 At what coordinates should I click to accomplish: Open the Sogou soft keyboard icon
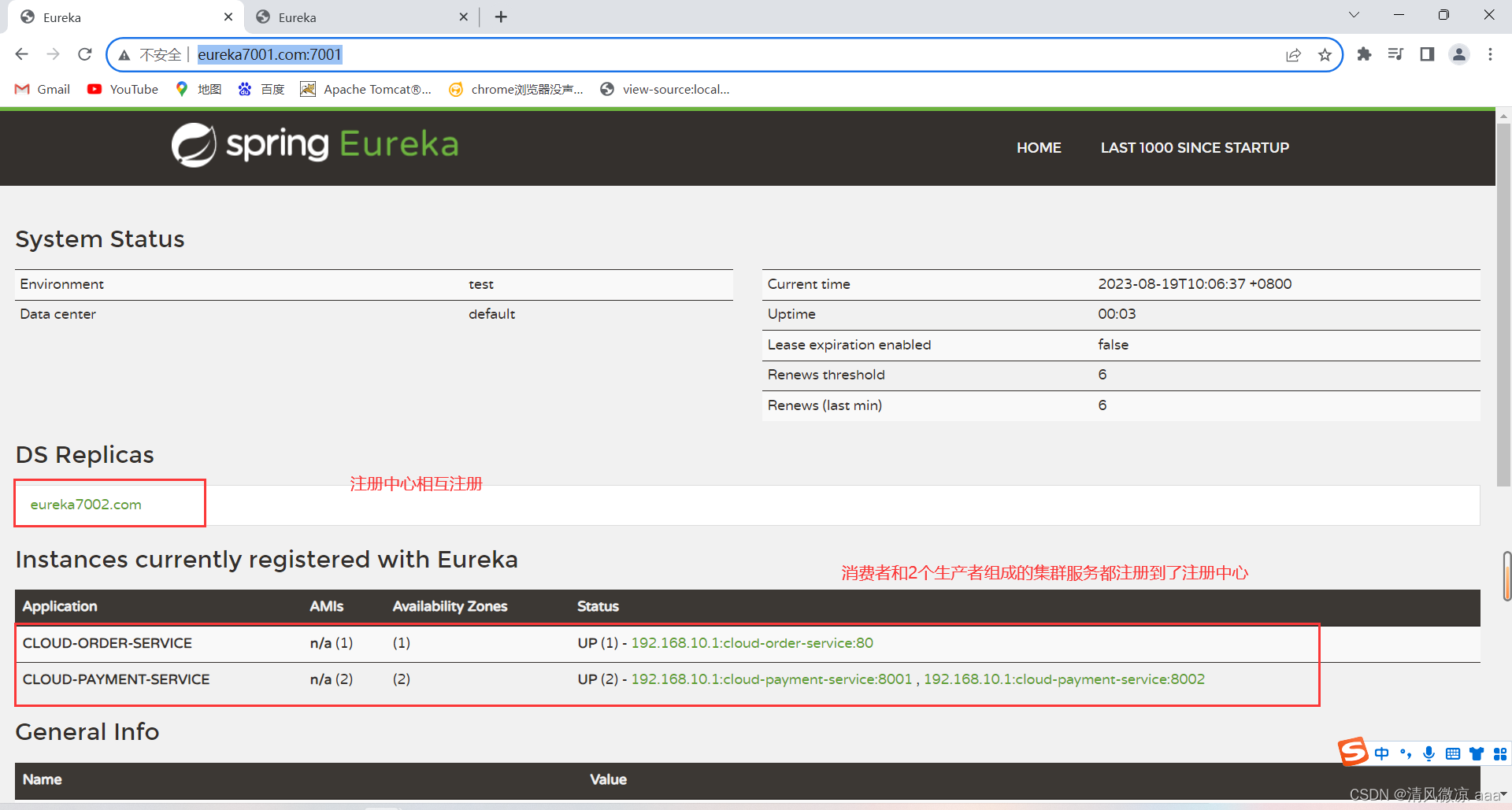pos(1453,754)
